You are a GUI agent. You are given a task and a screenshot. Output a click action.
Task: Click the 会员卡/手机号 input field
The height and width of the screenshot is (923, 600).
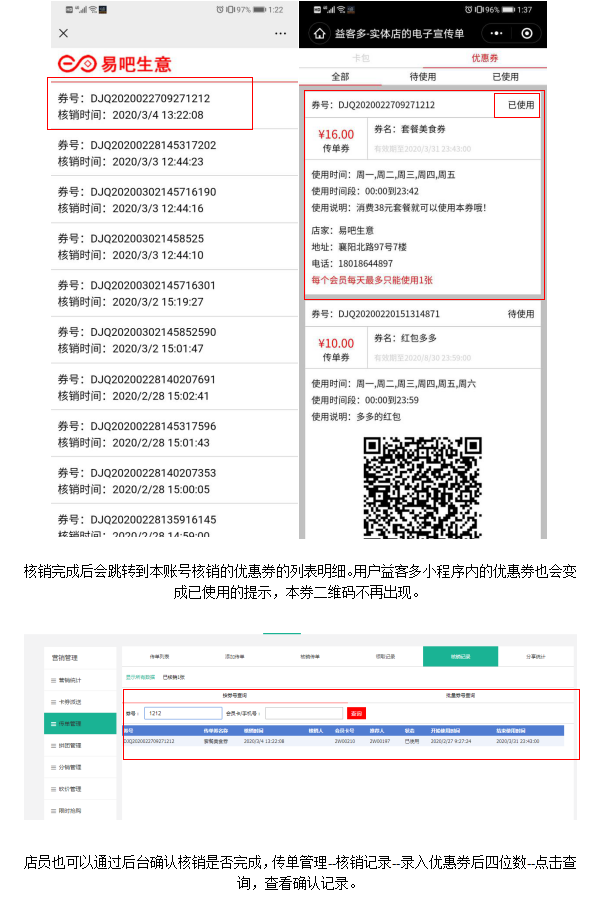point(303,713)
